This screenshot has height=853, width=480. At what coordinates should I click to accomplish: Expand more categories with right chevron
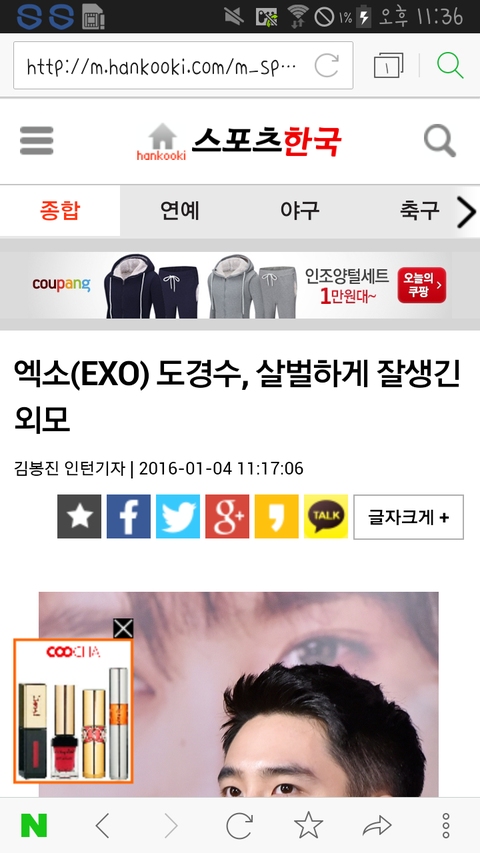tap(466, 212)
